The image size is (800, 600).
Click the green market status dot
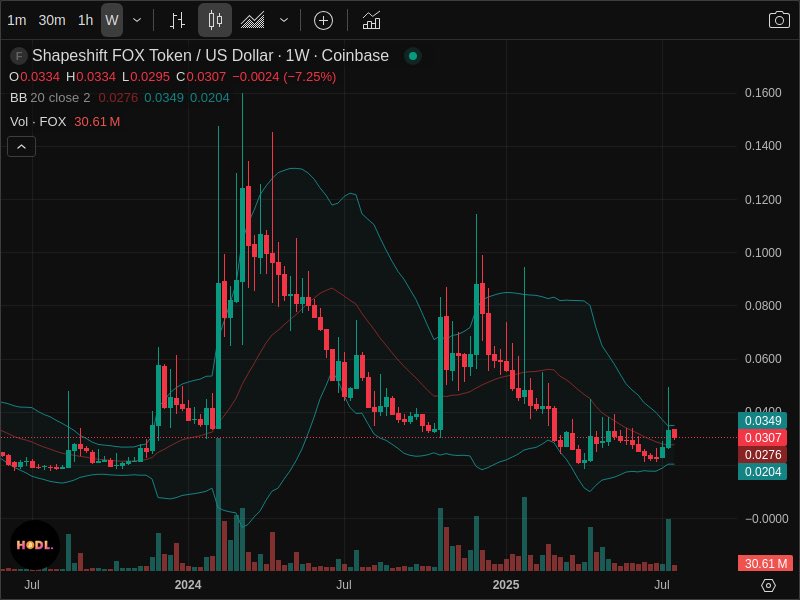[413, 55]
